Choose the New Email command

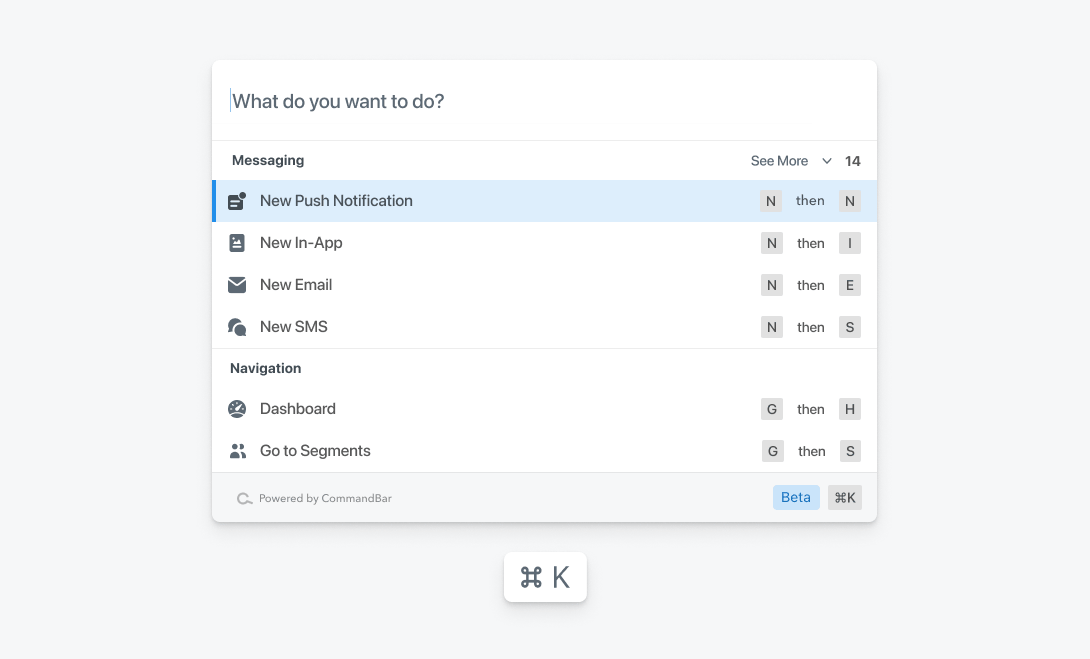544,285
